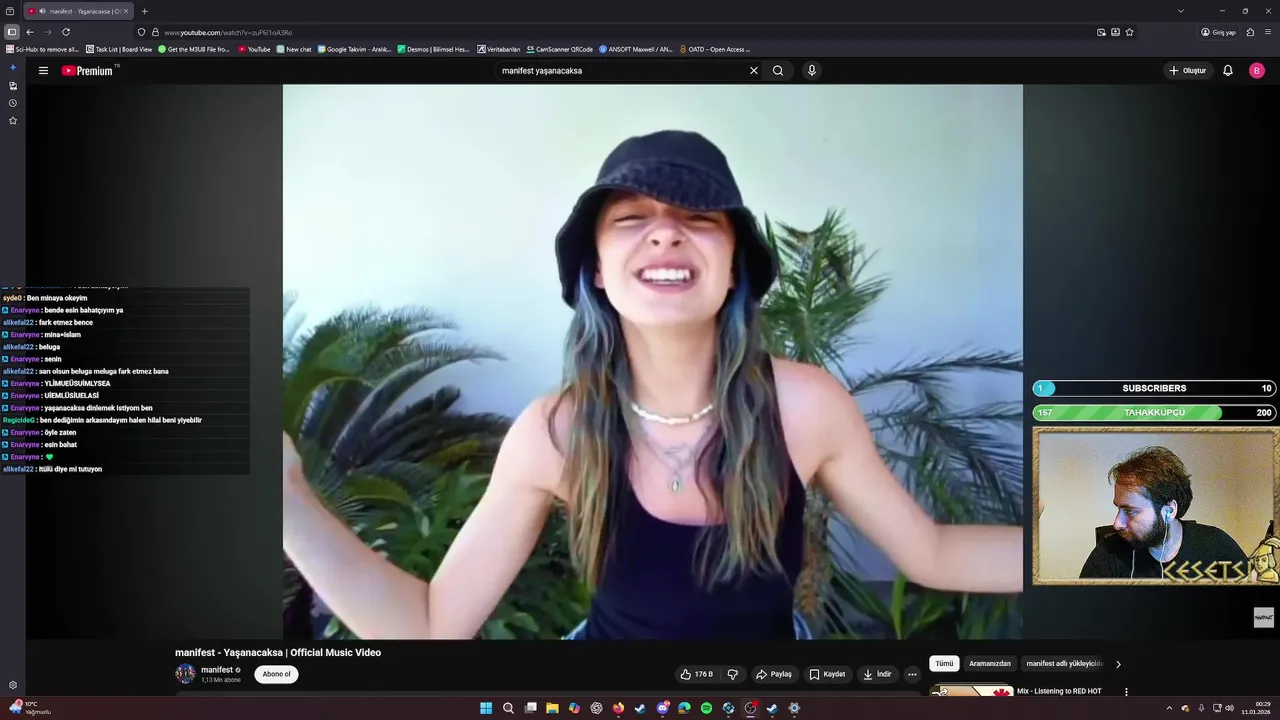Open Google Takvim bookmark
The height and width of the screenshot is (720, 1280).
[354, 49]
